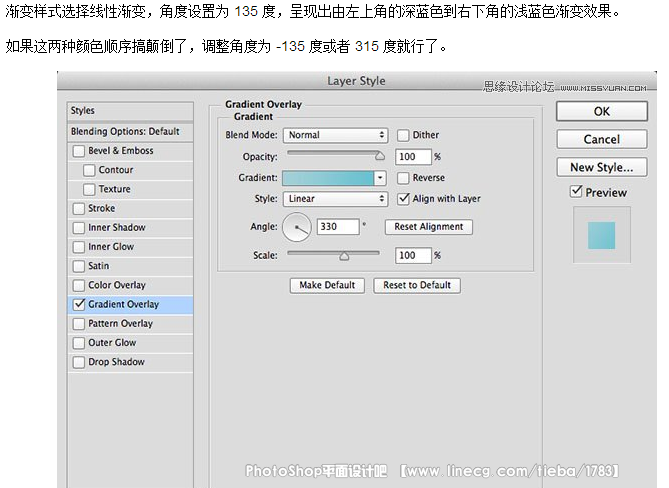The height and width of the screenshot is (488, 669).
Task: Click the angle dial control
Action: coord(297,228)
